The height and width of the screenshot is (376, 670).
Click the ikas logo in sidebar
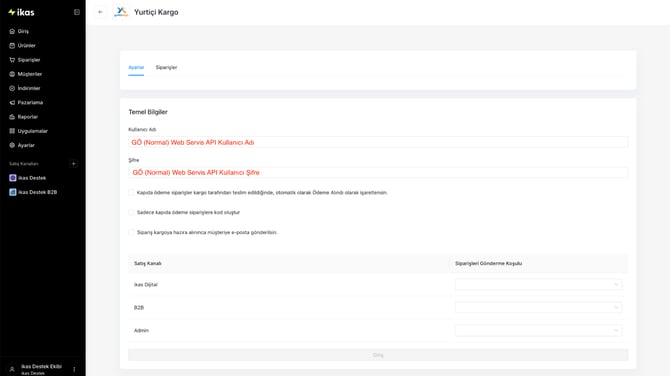point(21,12)
